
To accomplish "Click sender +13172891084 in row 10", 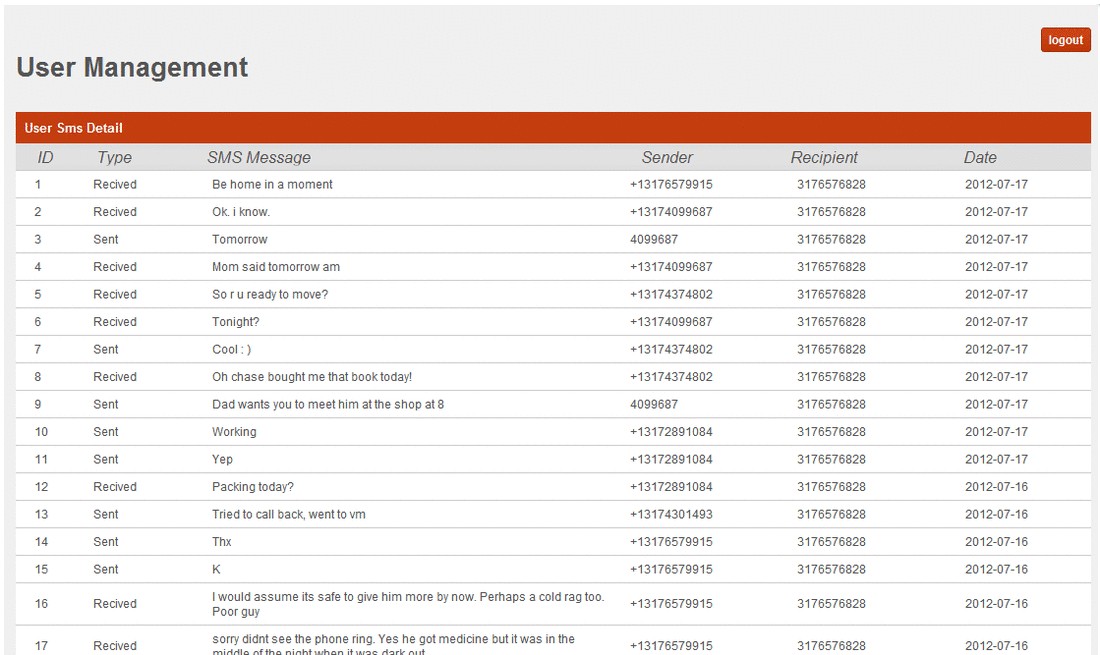I will tap(671, 432).
